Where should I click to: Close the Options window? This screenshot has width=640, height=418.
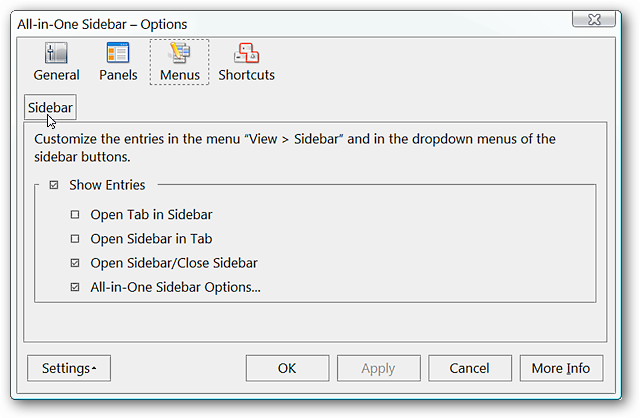tap(594, 19)
